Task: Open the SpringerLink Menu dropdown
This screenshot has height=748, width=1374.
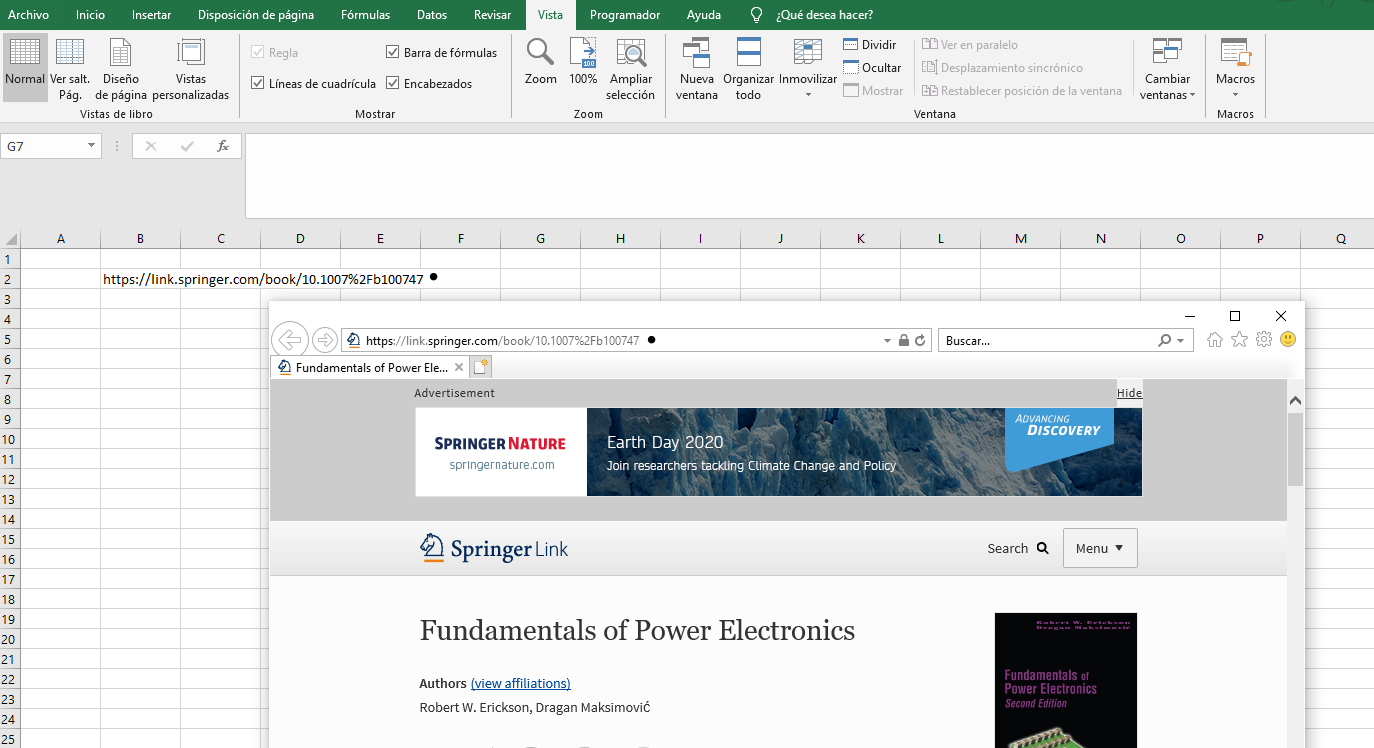Action: click(x=1100, y=548)
